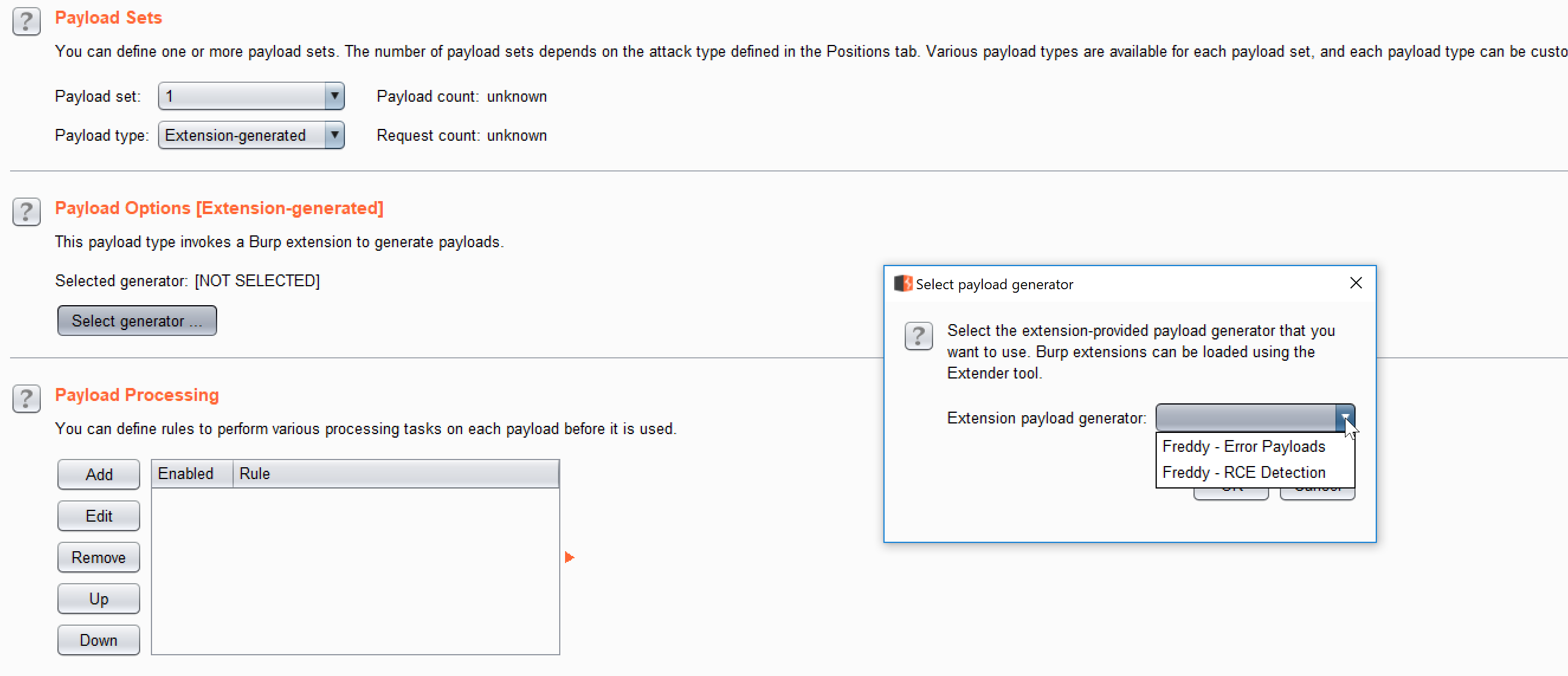The height and width of the screenshot is (676, 1568).
Task: Click the orange arrow beside the rules table
Action: [x=569, y=556]
